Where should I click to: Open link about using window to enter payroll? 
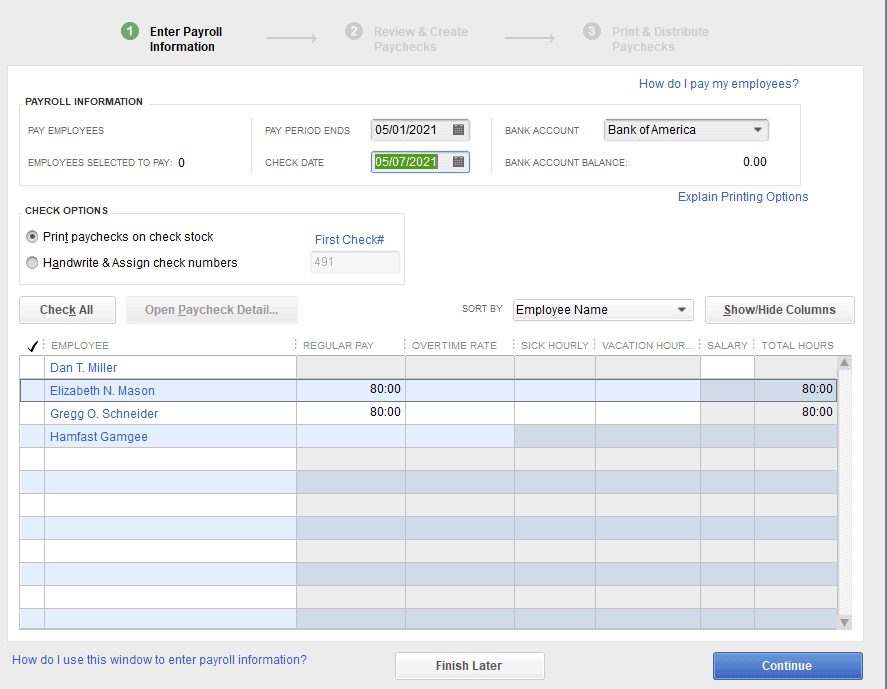pyautogui.click(x=160, y=660)
